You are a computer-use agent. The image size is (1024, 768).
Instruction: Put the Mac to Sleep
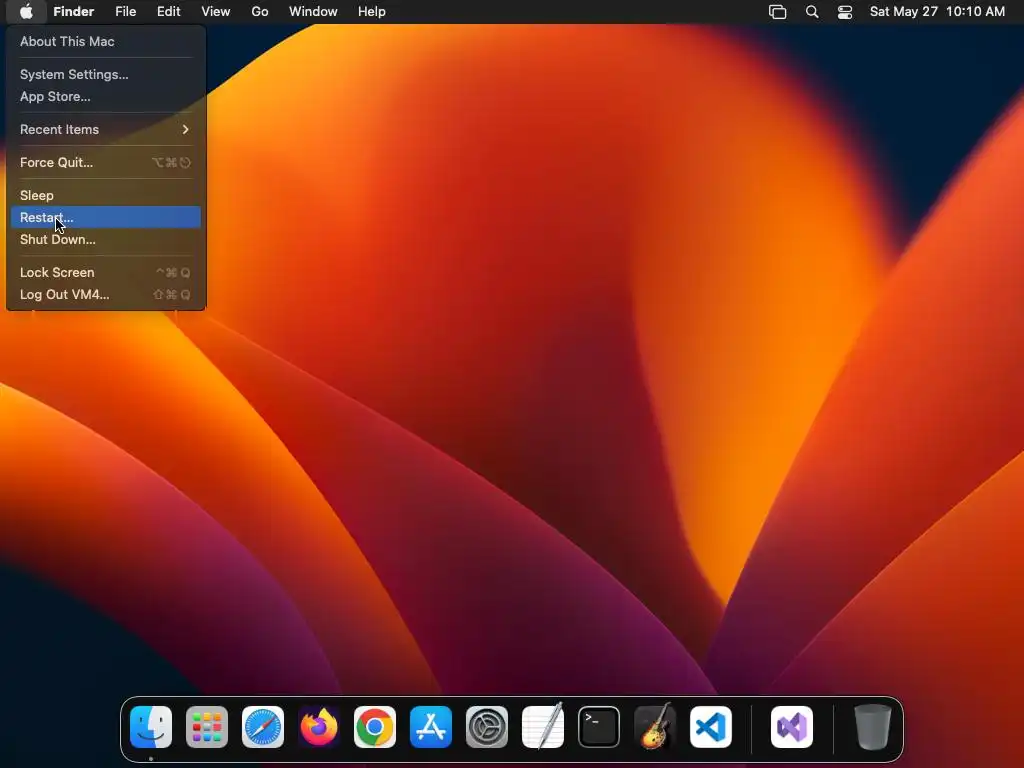pos(106,195)
